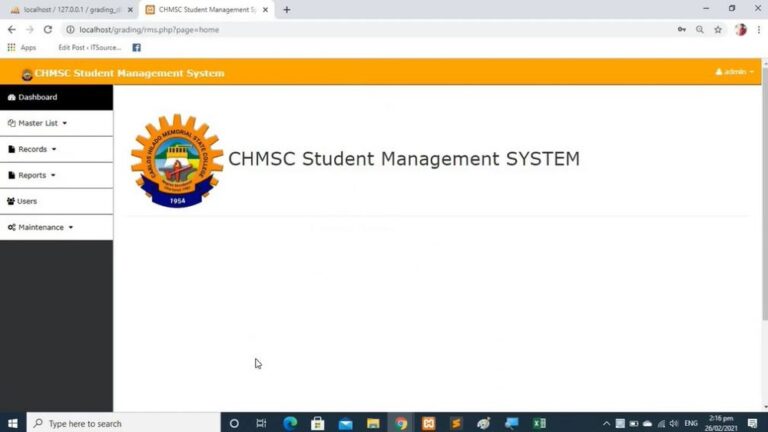Screen dimensions: 768x432
Task: Open the saved passwords key icon
Action: [681, 30]
